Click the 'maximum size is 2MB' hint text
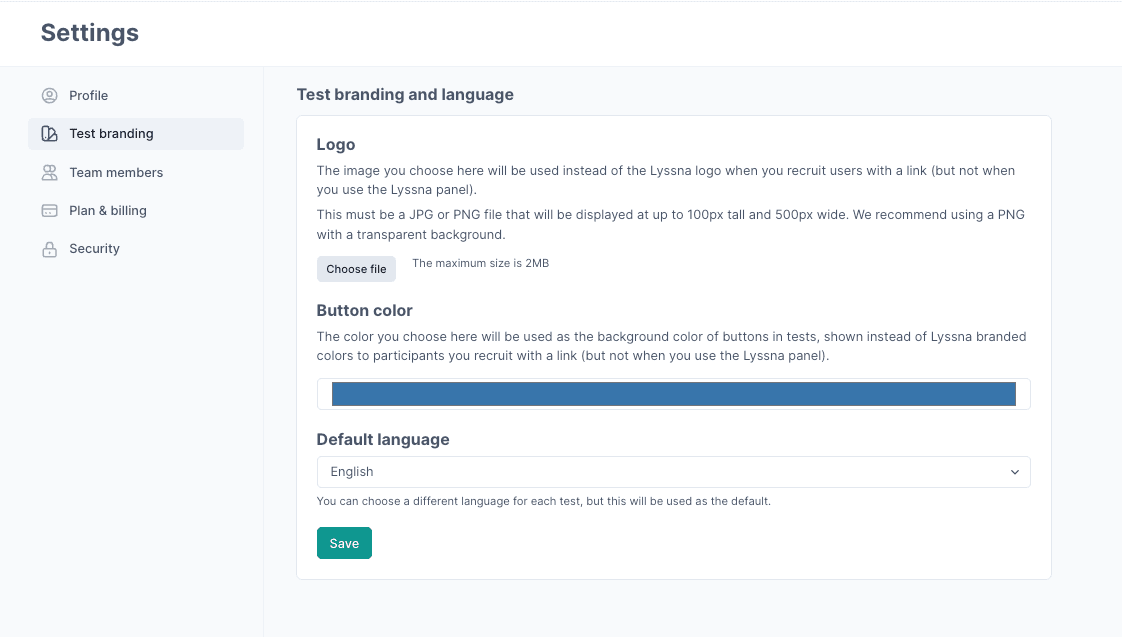Viewport: 1122px width, 637px height. point(480,264)
